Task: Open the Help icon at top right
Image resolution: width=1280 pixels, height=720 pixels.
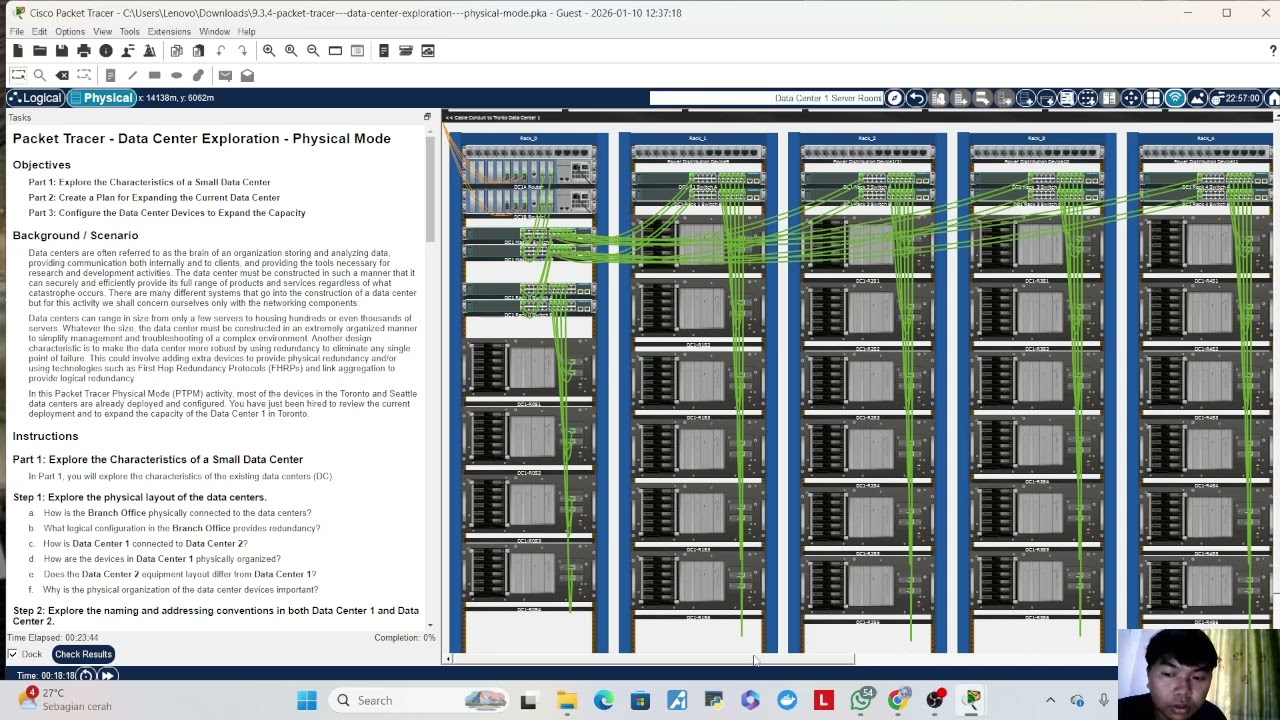Action: coord(1273,51)
